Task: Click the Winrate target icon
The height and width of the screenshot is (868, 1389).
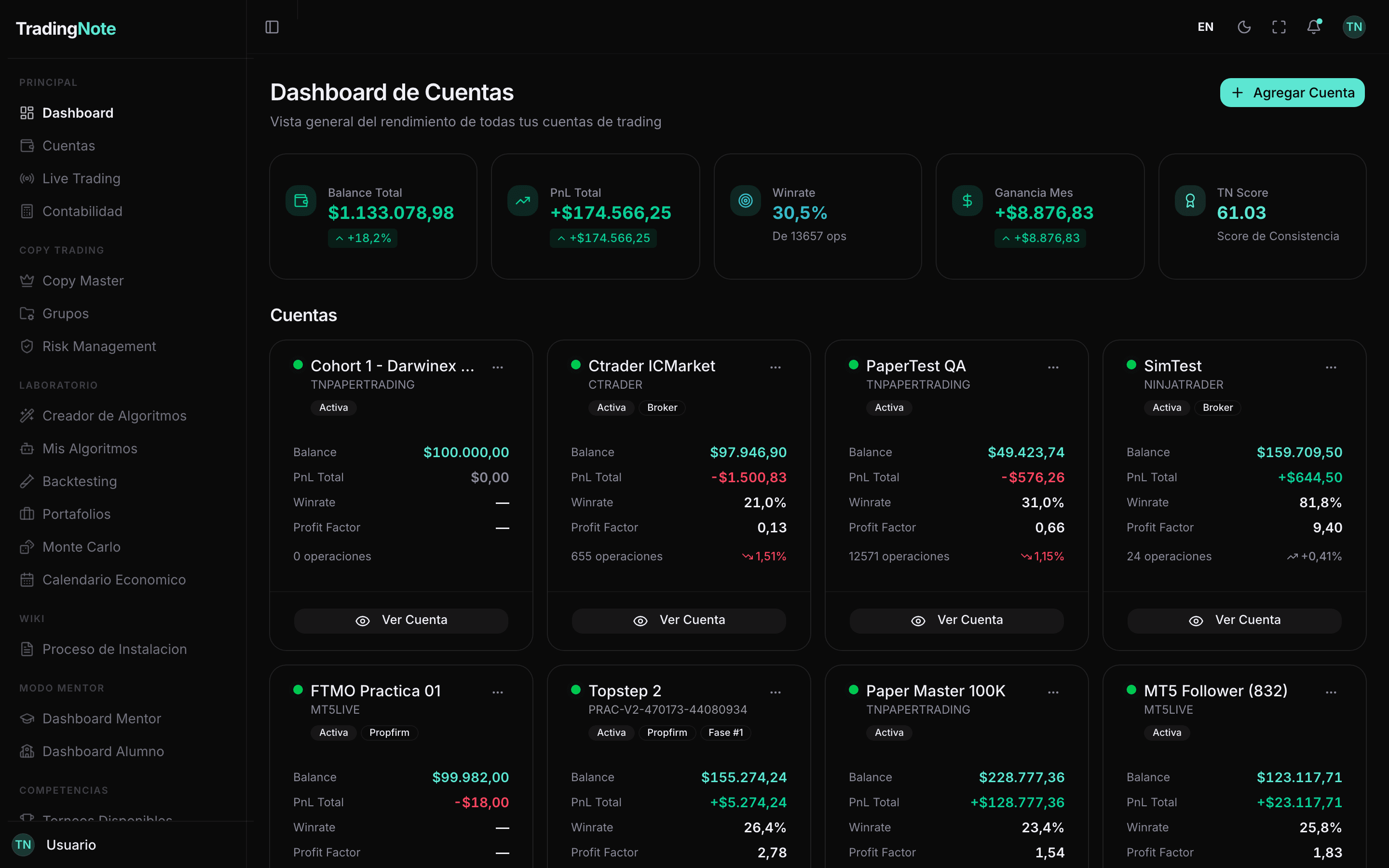Action: [x=745, y=200]
